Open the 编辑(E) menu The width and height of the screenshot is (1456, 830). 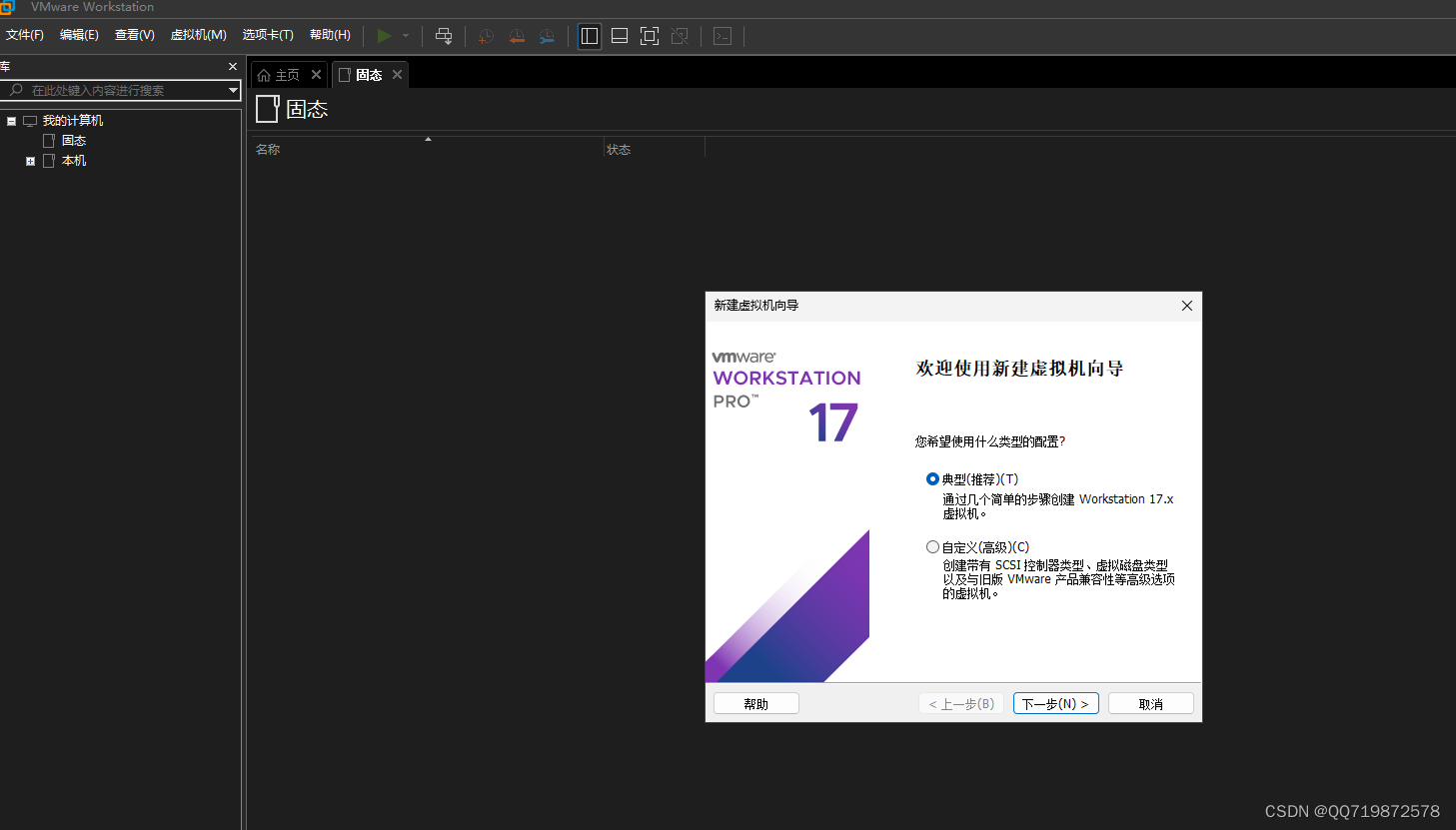tap(79, 35)
